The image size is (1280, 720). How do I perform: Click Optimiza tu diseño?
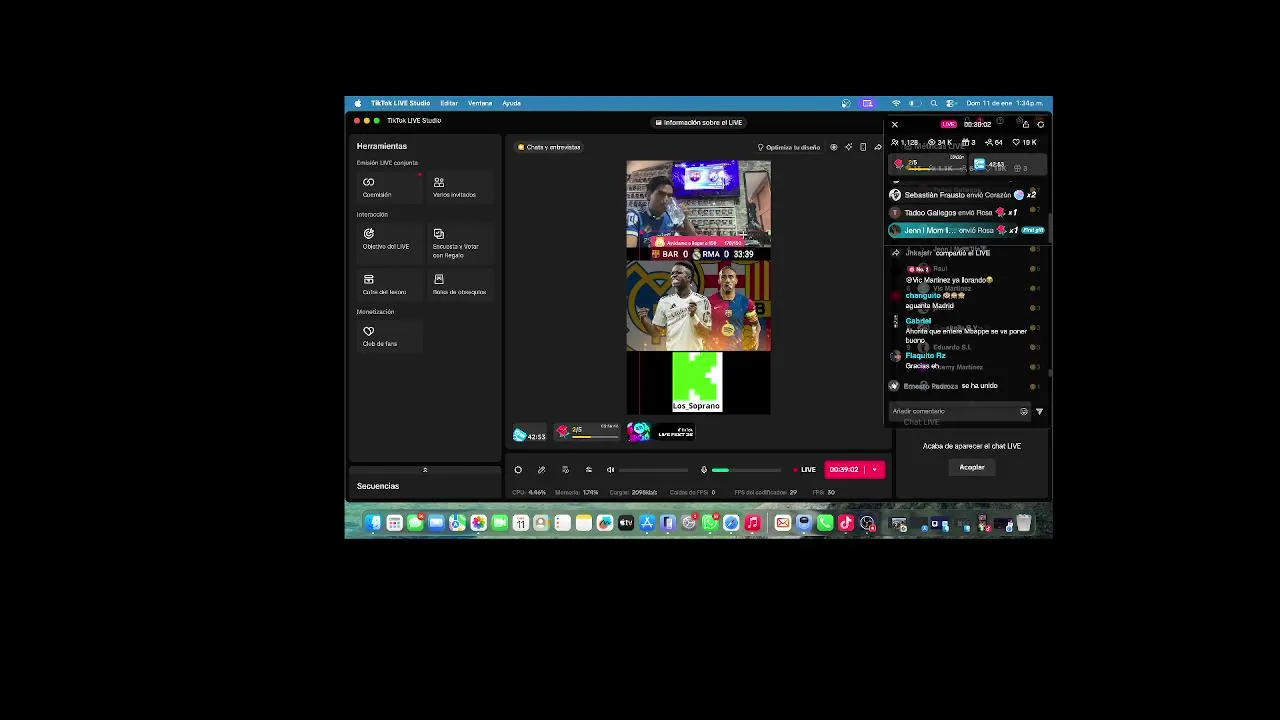(789, 147)
